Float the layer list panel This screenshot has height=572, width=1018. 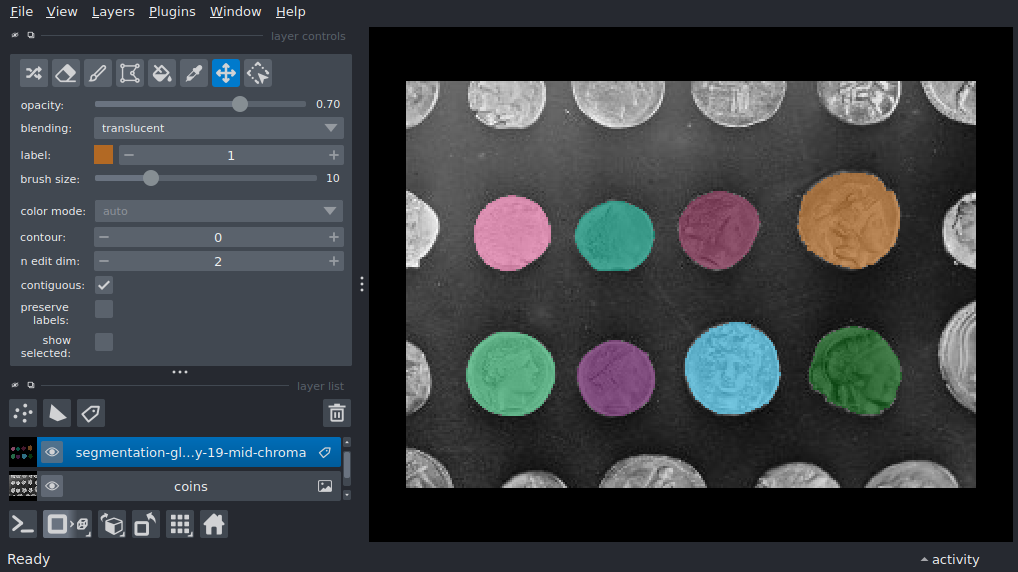31,385
